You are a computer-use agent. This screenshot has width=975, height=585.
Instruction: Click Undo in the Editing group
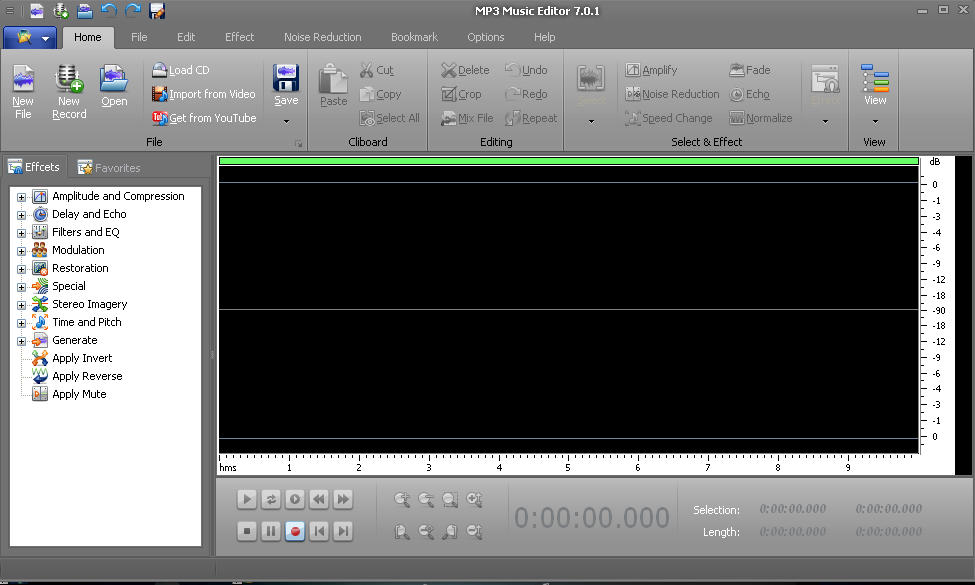[x=526, y=70]
